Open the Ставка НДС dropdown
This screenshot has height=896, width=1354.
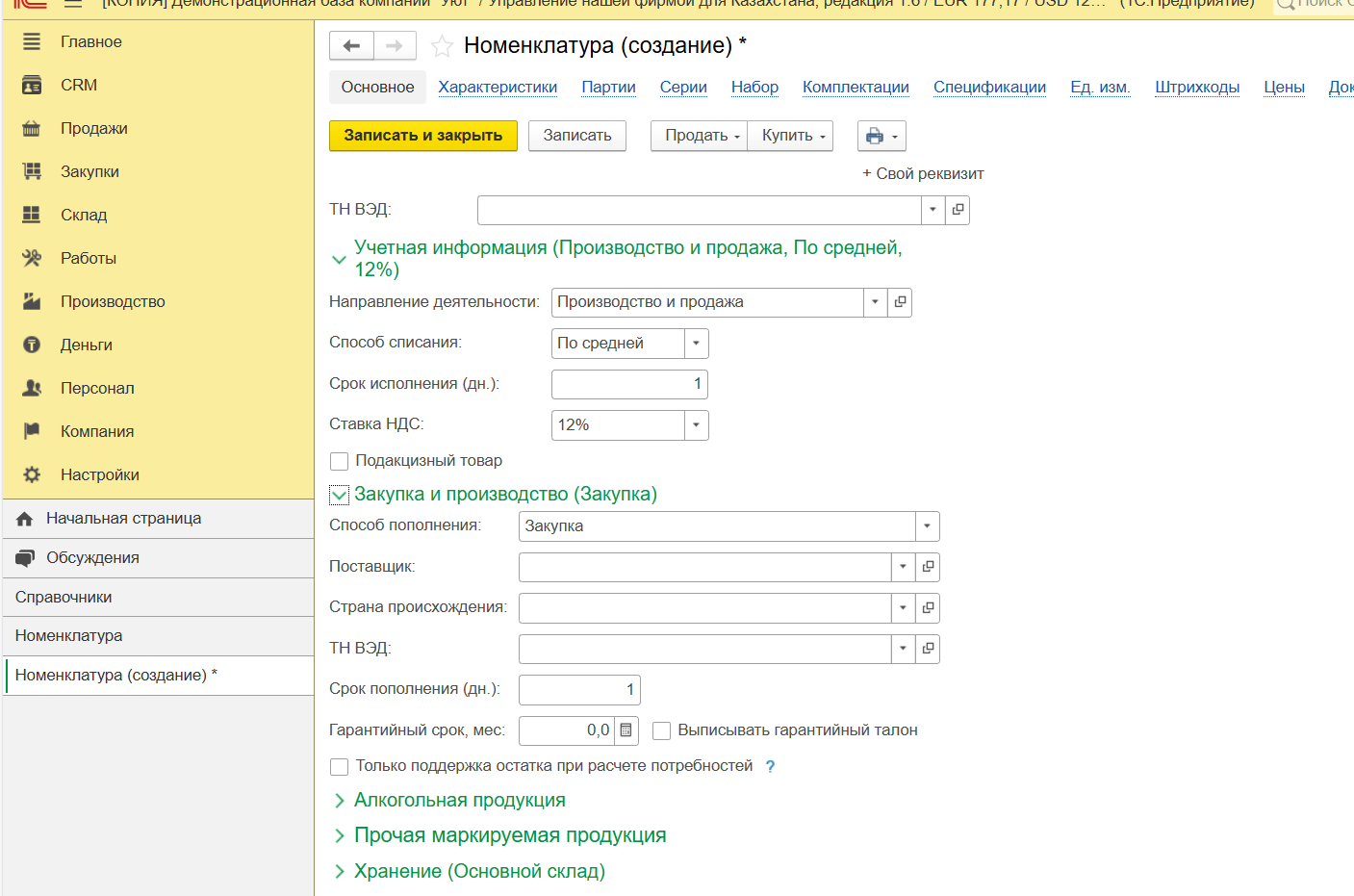(696, 425)
